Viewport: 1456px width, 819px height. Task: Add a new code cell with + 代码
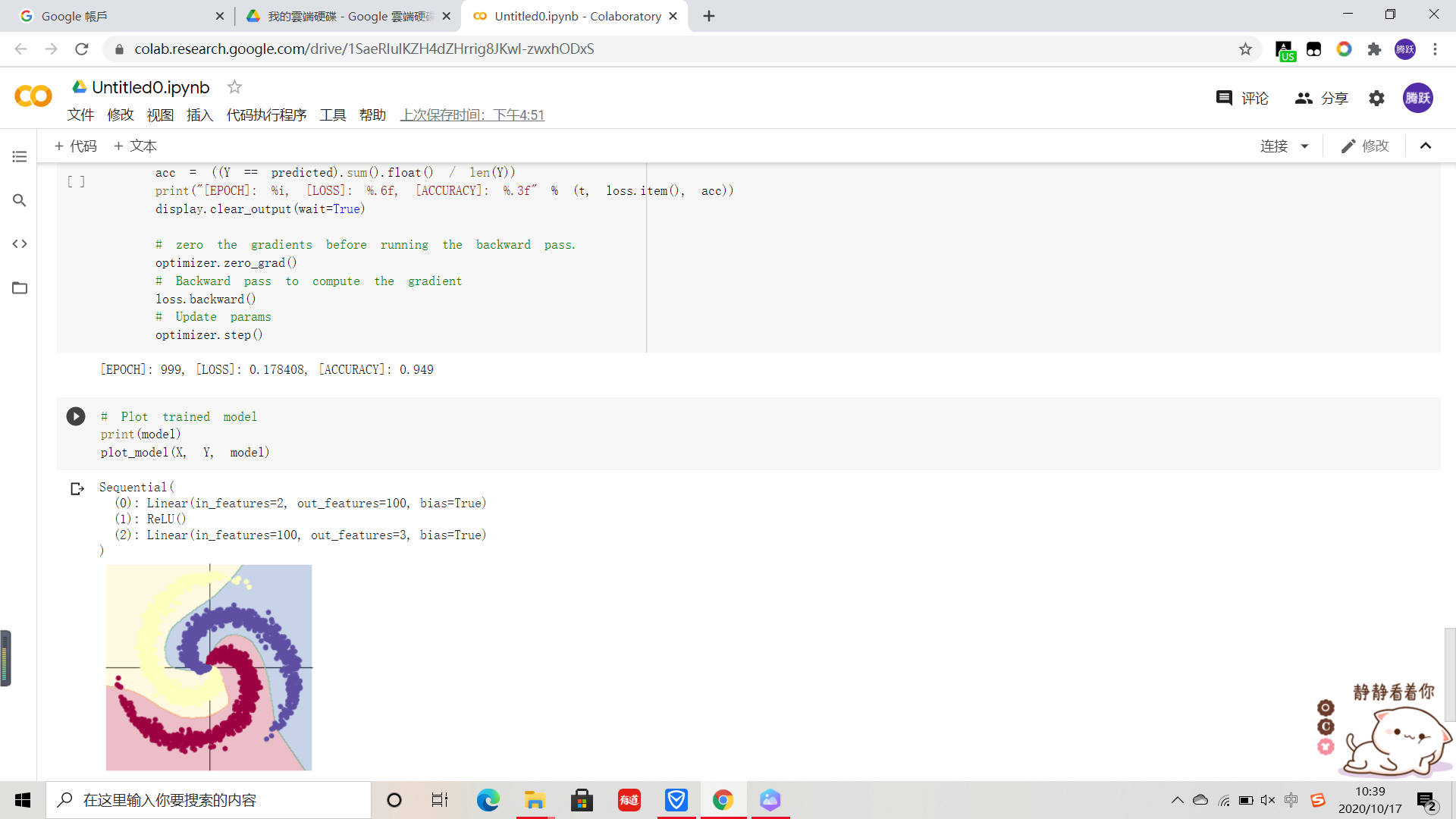click(x=76, y=146)
